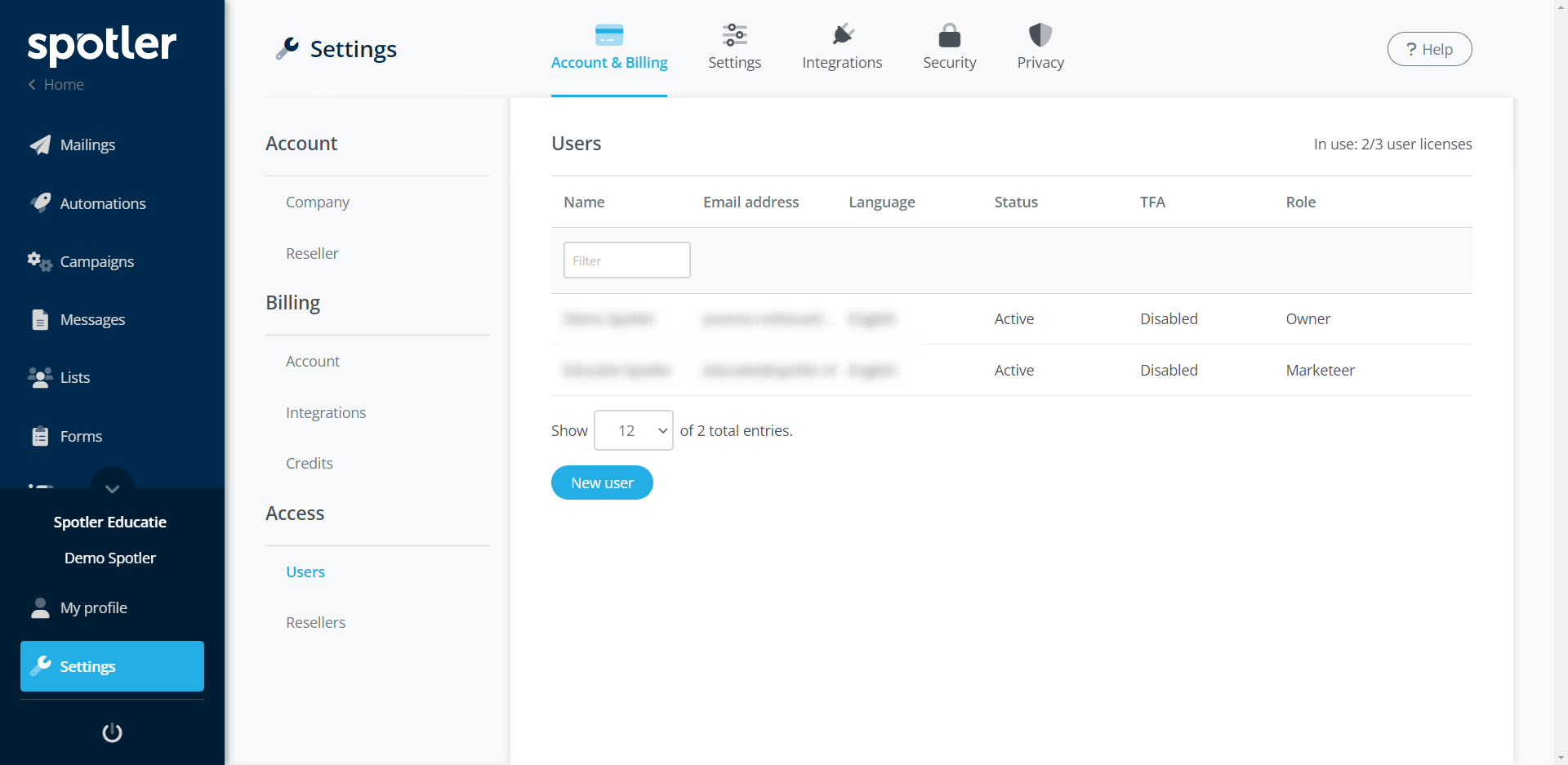1568x765 pixels.
Task: Click the Lists people icon
Action: (x=40, y=377)
